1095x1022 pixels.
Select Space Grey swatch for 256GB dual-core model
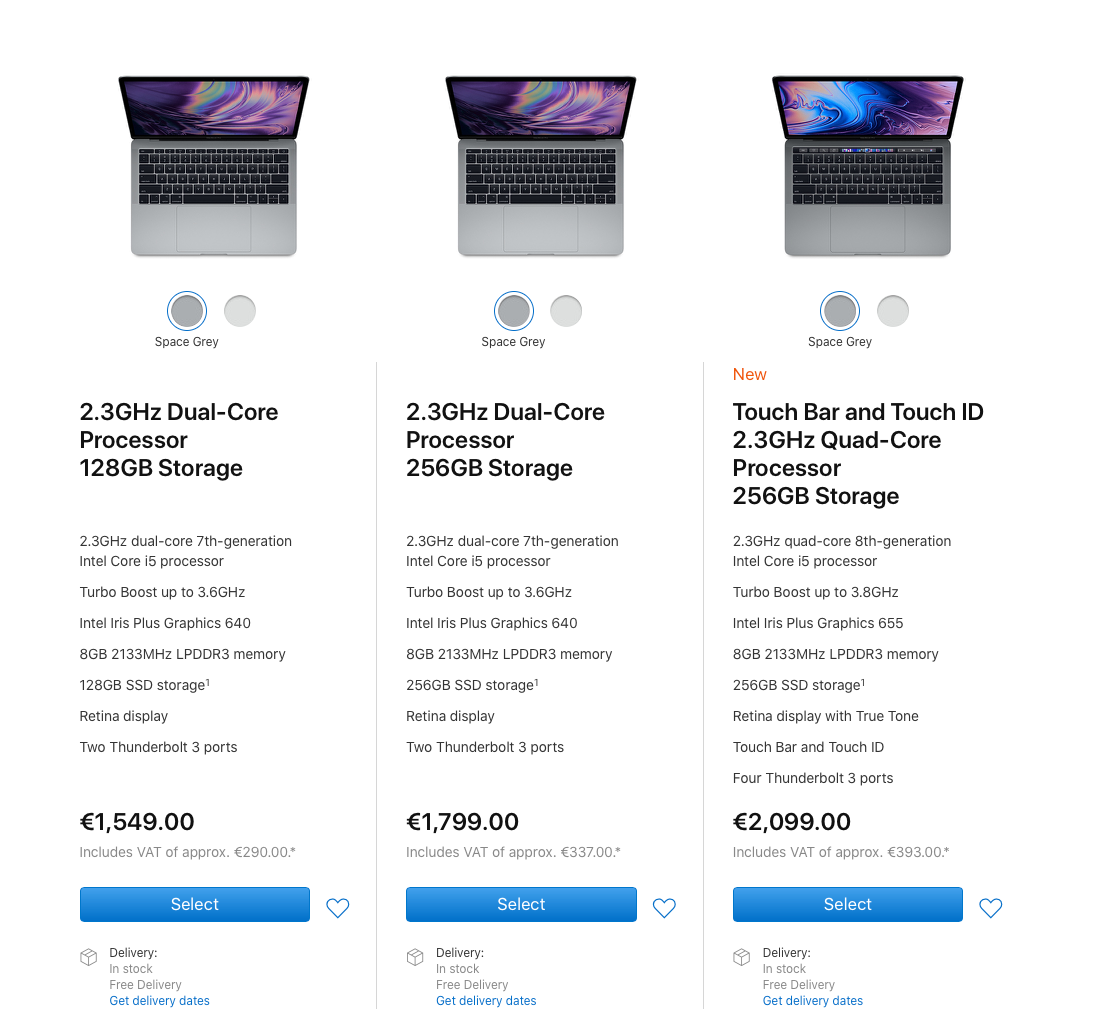[514, 311]
